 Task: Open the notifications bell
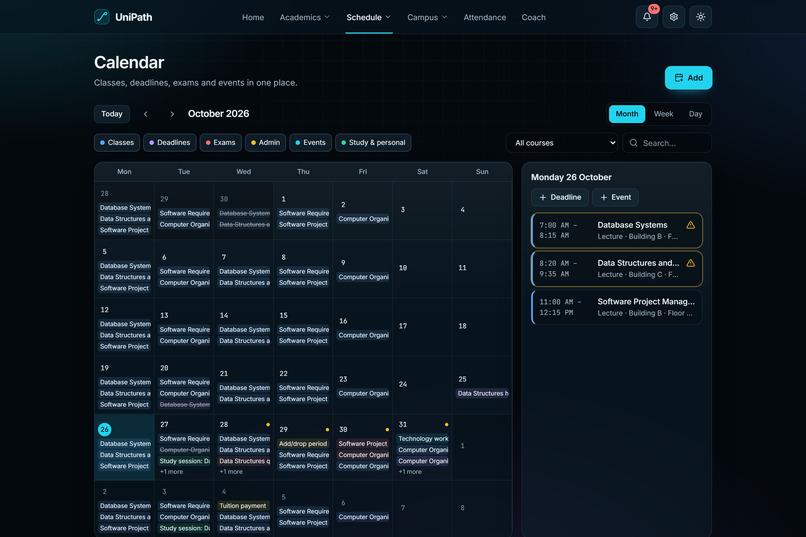647,17
